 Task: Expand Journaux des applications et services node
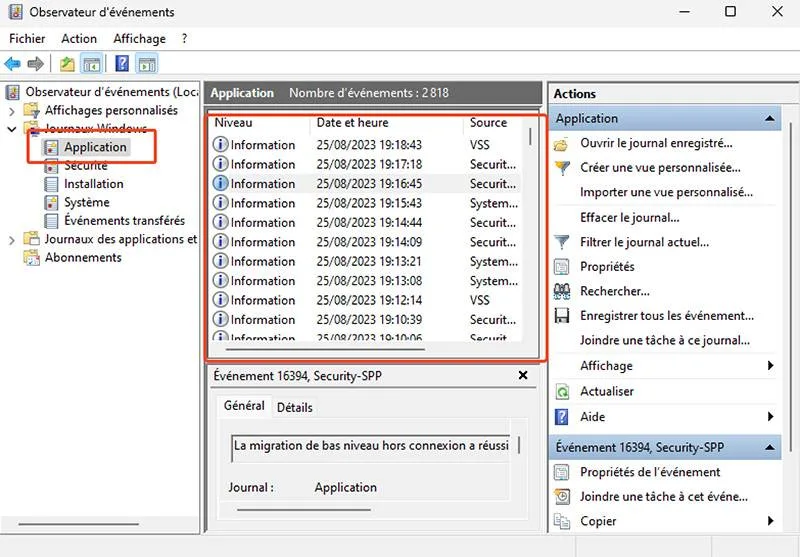click(12, 240)
